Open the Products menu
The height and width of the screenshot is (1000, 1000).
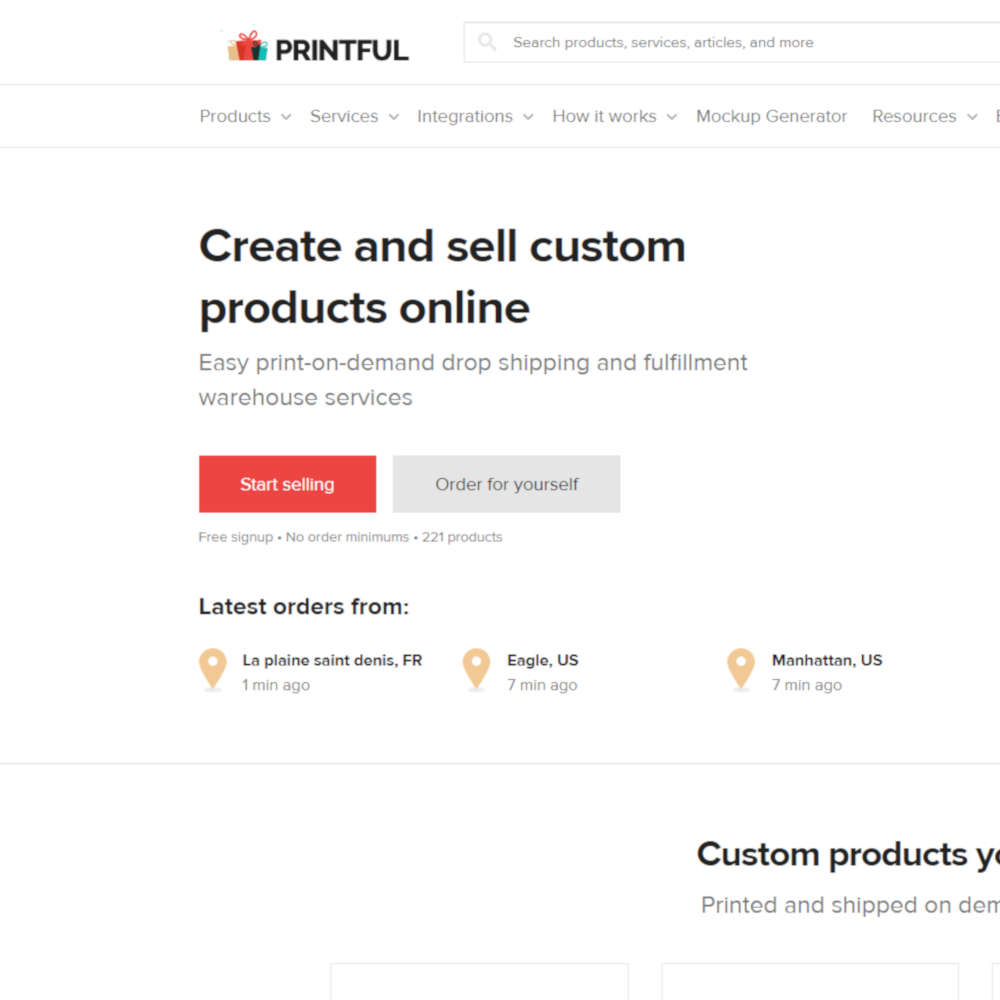(235, 116)
